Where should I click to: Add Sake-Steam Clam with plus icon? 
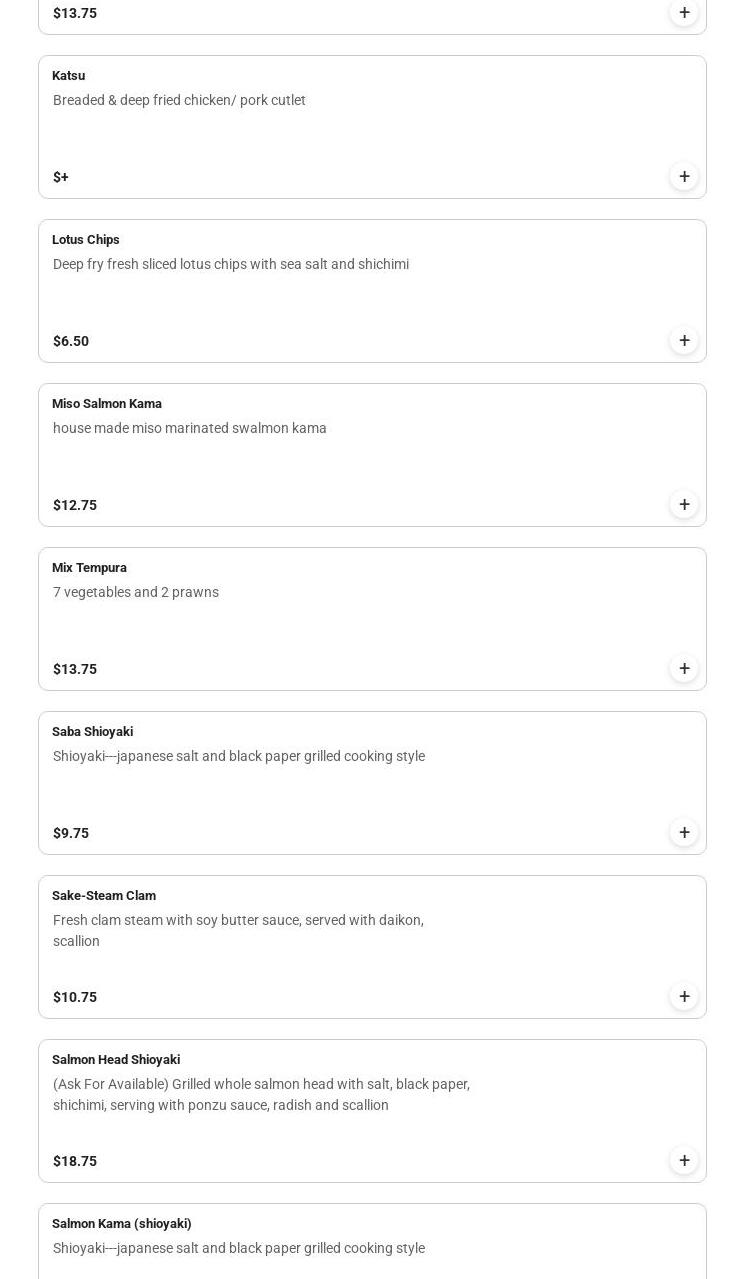click(684, 997)
